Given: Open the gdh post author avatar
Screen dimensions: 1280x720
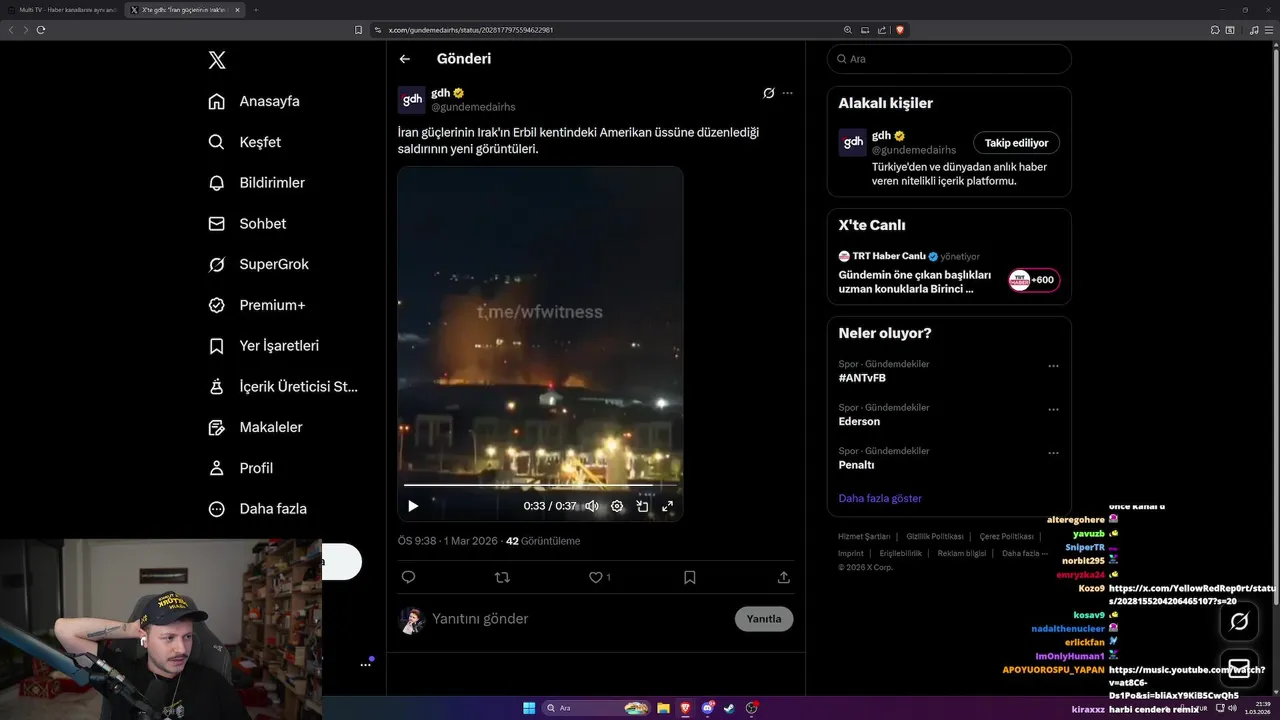Looking at the screenshot, I should click(412, 100).
